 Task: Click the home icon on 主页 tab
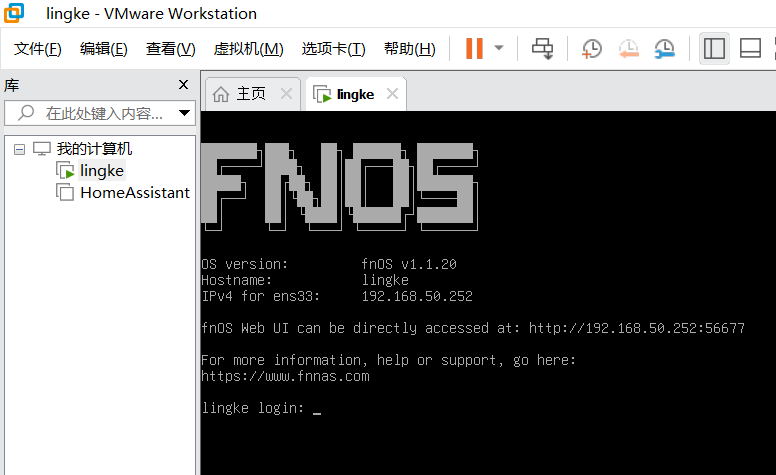coord(221,94)
